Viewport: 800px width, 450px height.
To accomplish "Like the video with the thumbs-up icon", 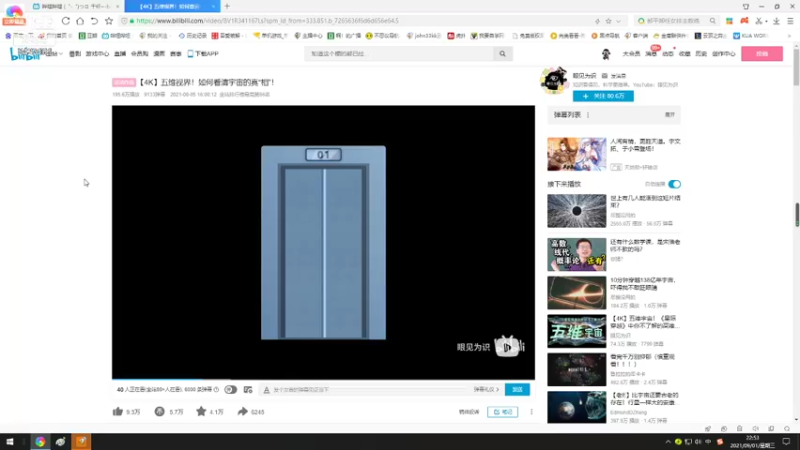I will (118, 411).
